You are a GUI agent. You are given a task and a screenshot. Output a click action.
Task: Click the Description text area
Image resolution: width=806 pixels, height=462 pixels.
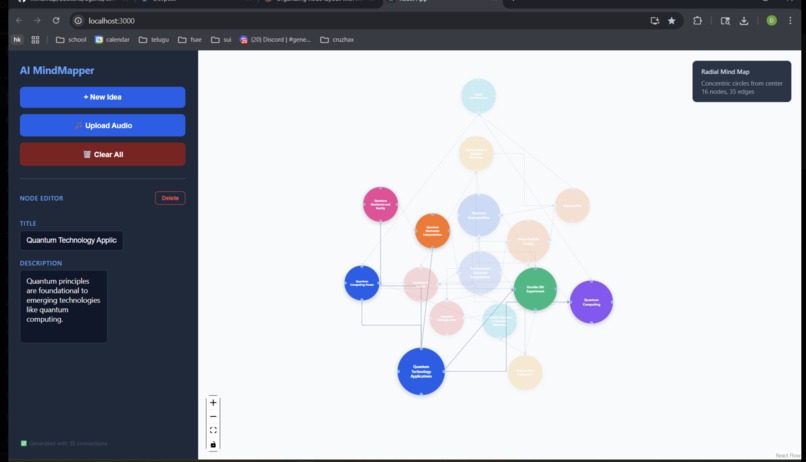click(x=64, y=306)
